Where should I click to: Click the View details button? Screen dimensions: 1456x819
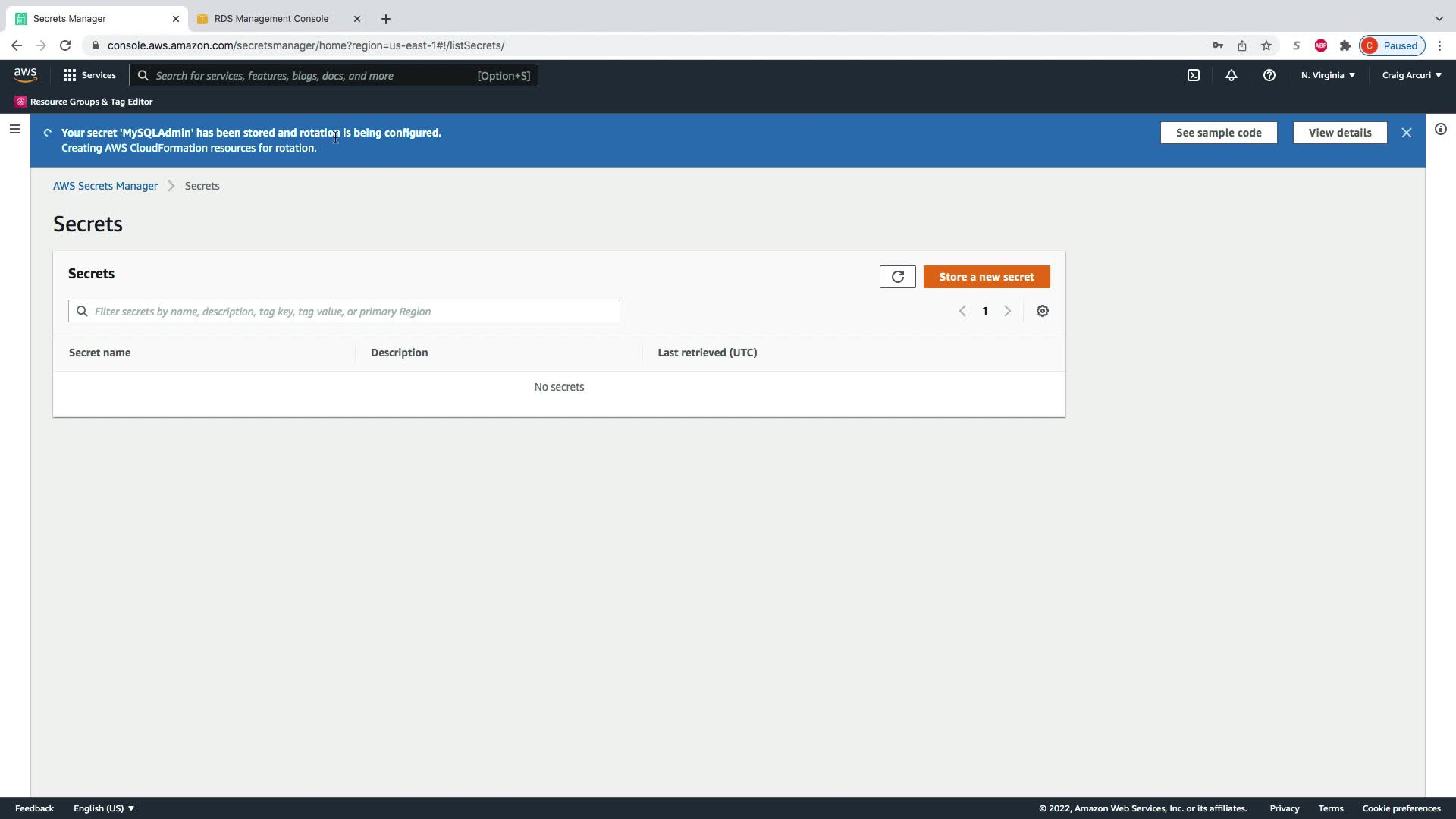point(1339,133)
